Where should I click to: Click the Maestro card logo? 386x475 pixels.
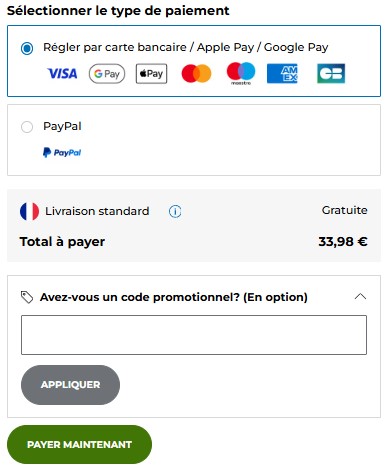pyautogui.click(x=241, y=73)
